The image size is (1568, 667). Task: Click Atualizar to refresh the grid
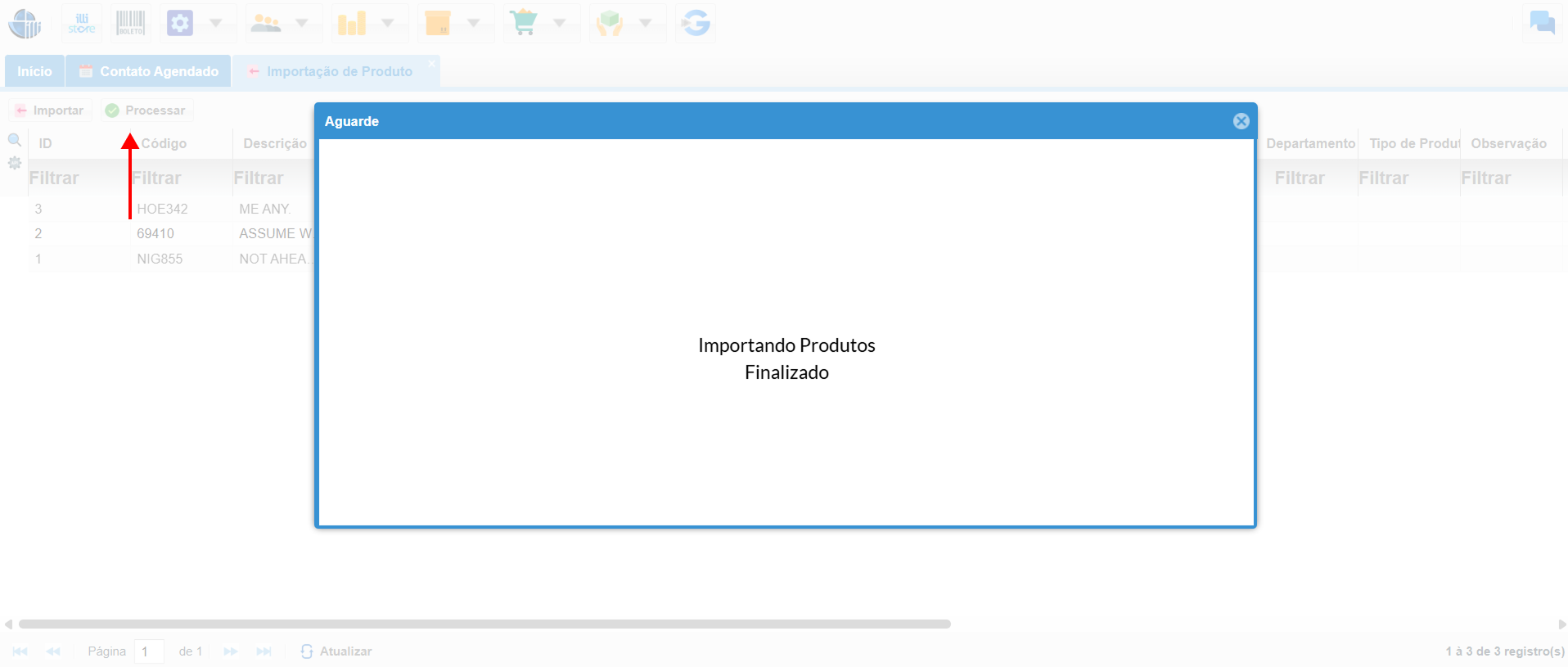[336, 651]
